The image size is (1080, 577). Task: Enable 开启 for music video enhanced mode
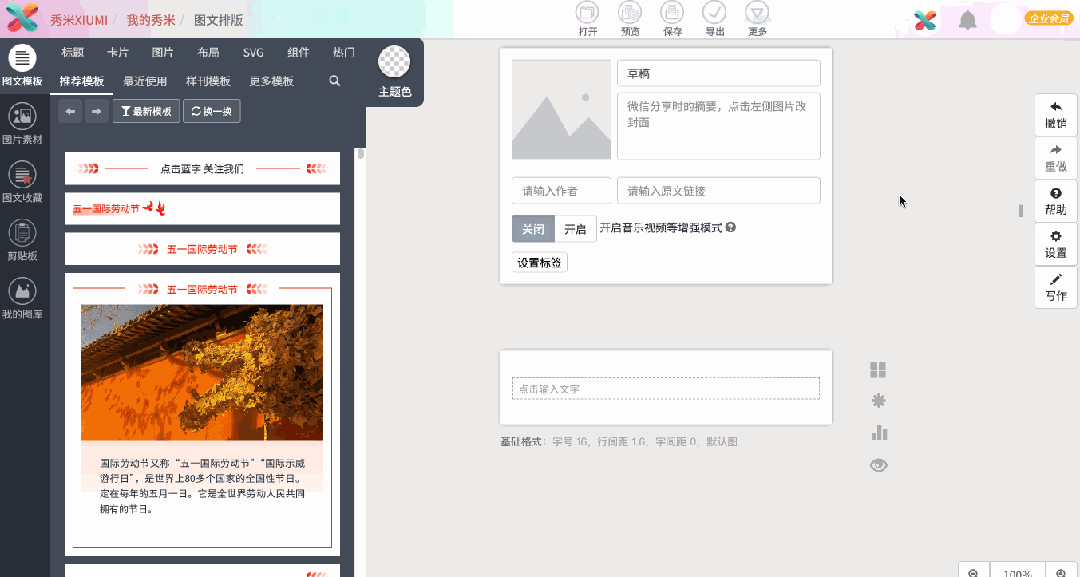574,228
